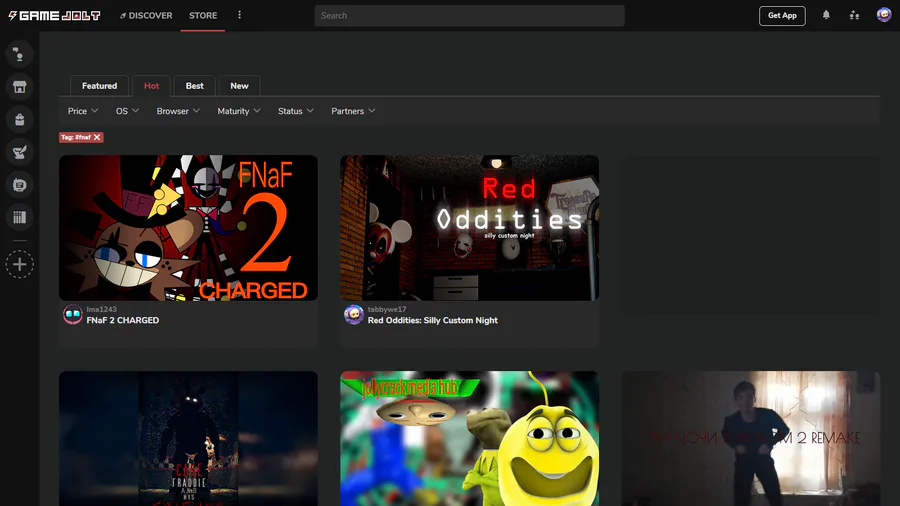Open the storefront icon in sidebar

coord(20,87)
